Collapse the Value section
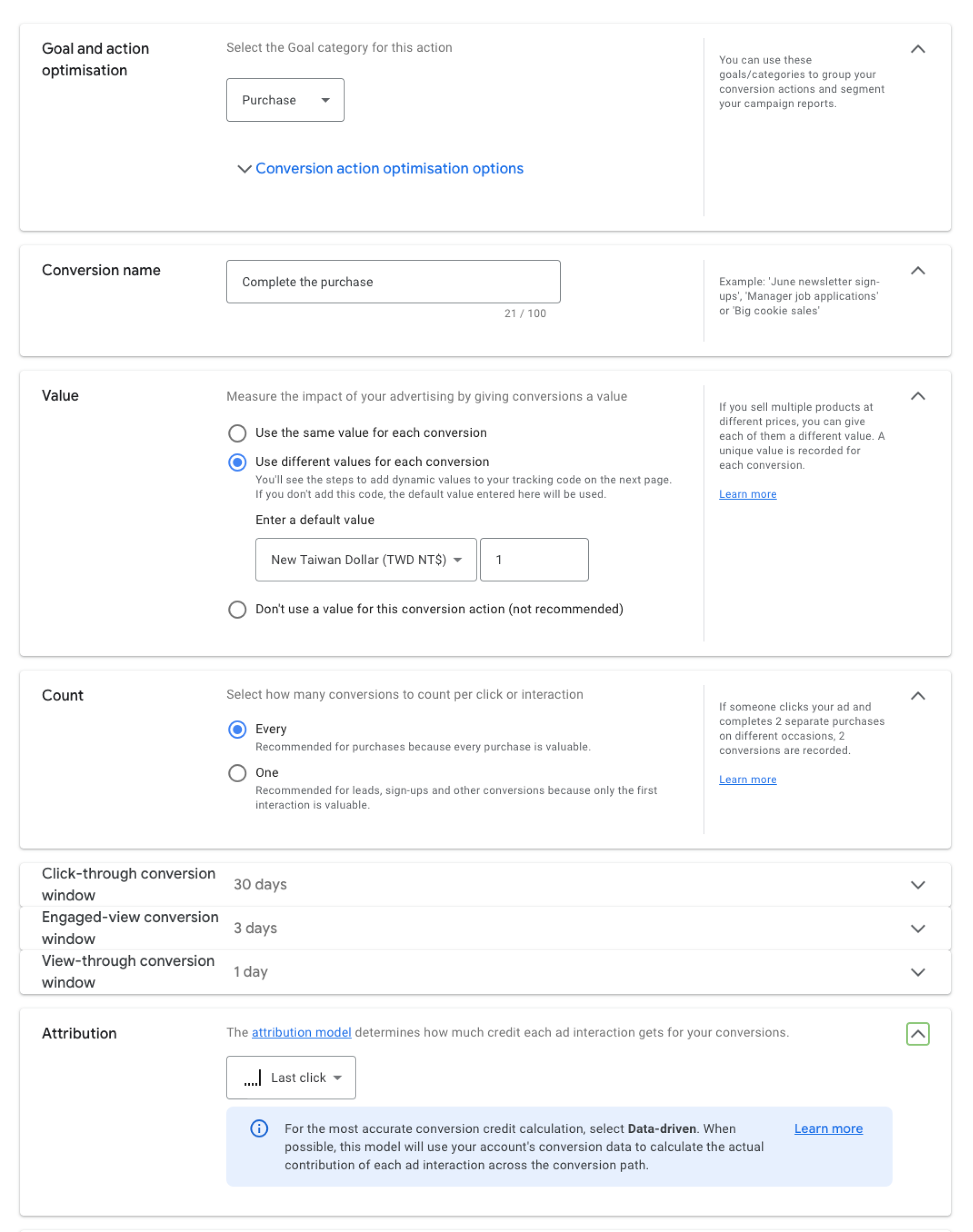The width and height of the screenshot is (973, 1232). coord(917,396)
